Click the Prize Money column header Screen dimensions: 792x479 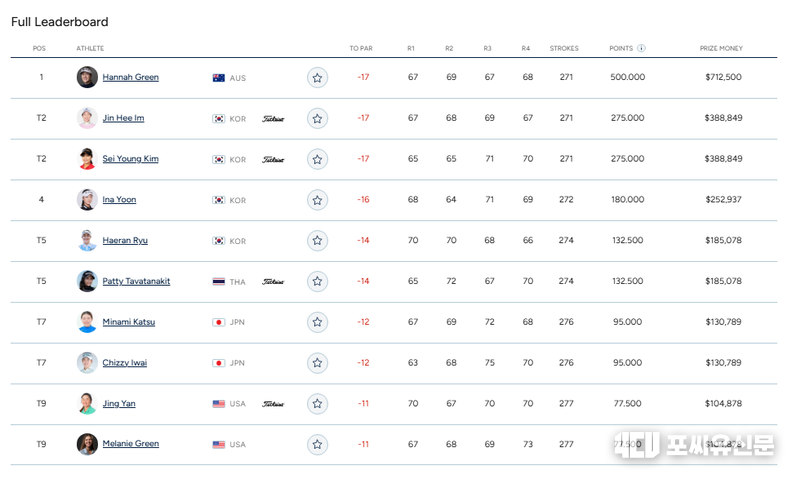[x=720, y=48]
